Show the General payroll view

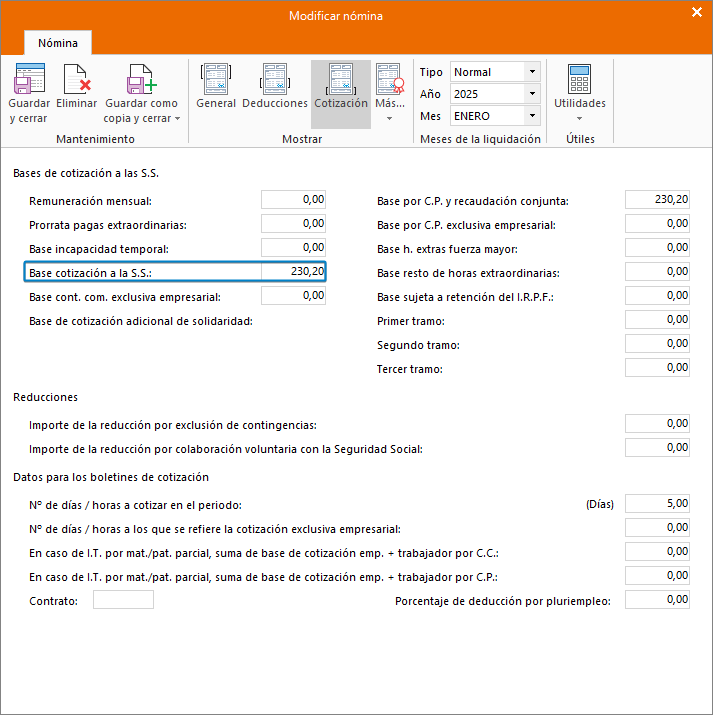216,87
